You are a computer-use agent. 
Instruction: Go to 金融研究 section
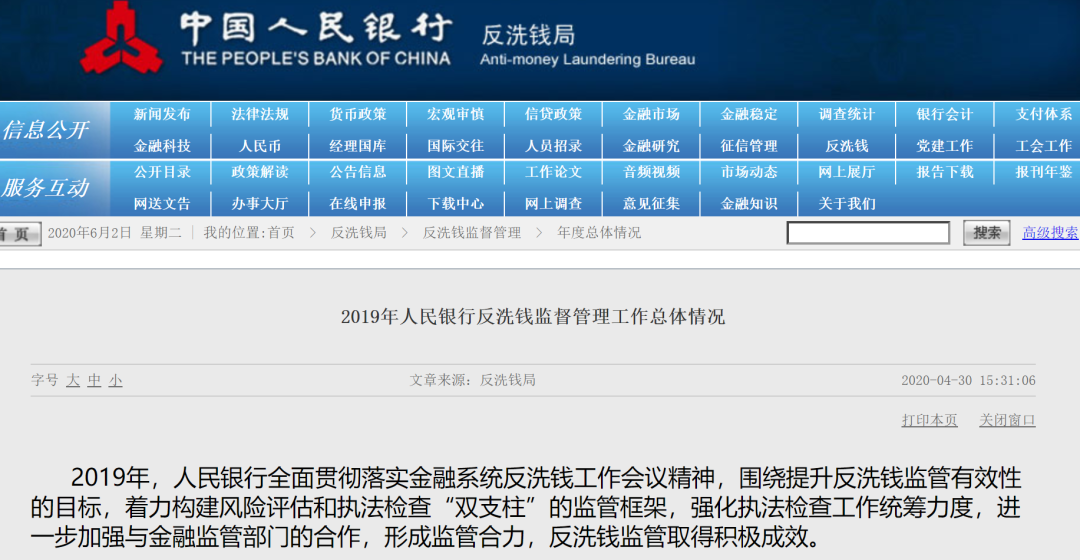click(651, 146)
